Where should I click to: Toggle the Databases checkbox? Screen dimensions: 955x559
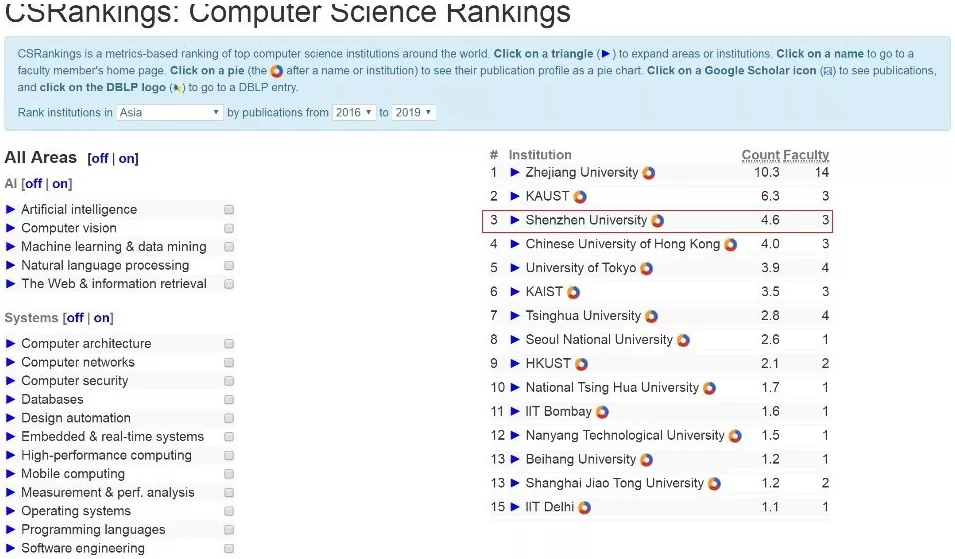[229, 399]
